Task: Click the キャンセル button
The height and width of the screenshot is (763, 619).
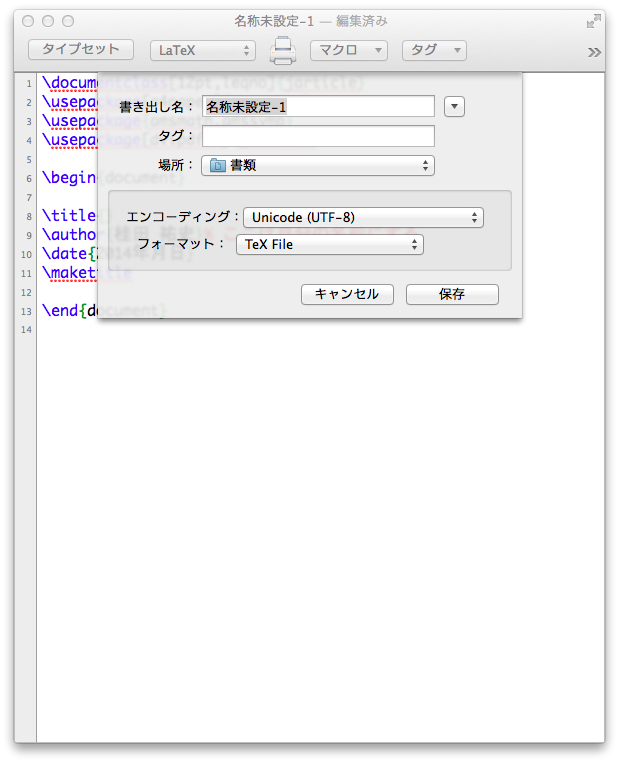Action: (347, 294)
